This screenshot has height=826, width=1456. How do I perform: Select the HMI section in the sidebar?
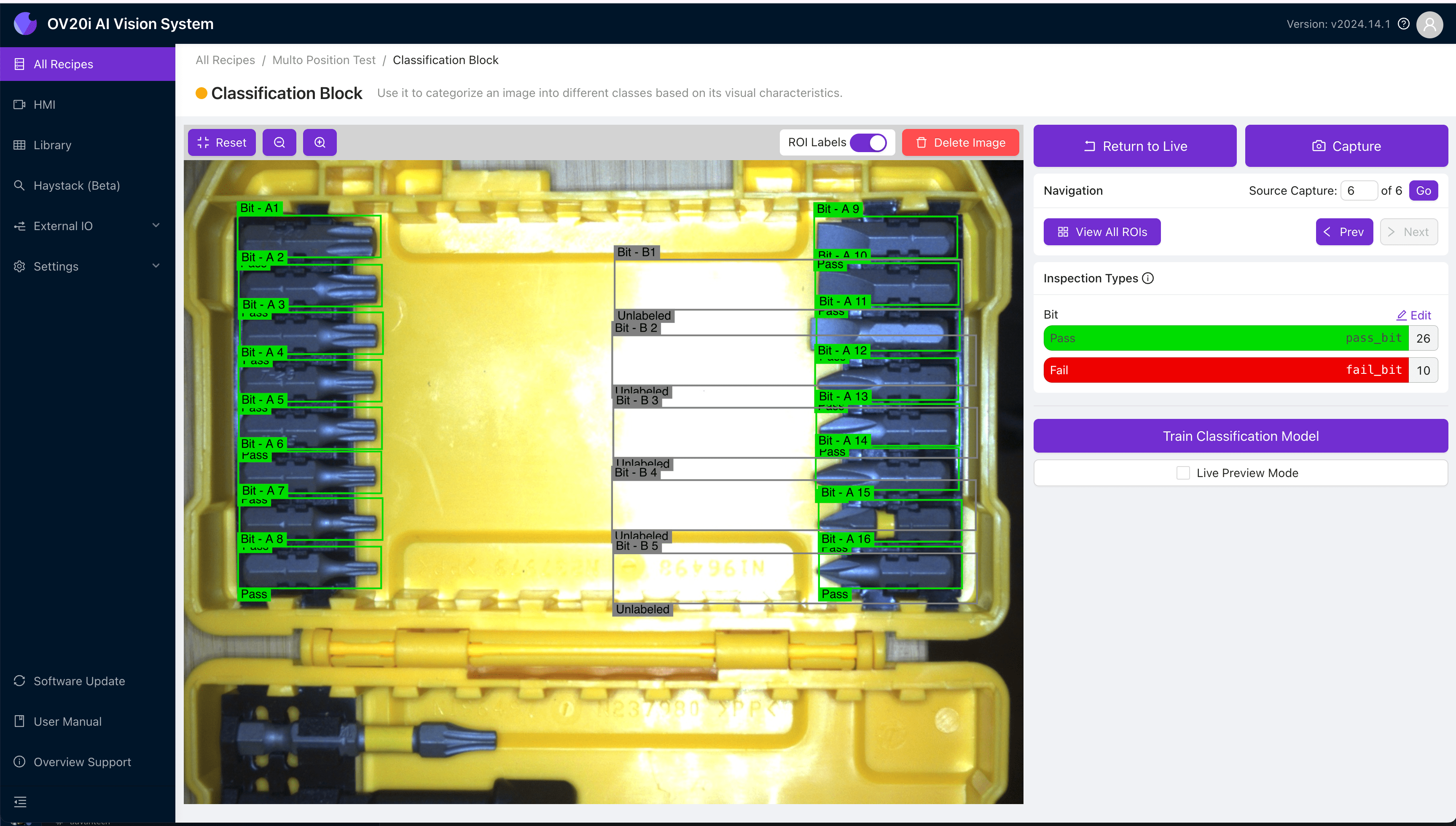(44, 105)
